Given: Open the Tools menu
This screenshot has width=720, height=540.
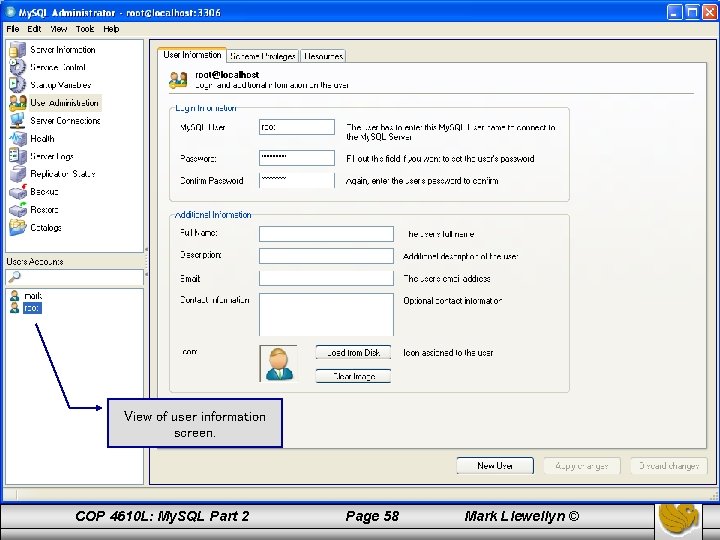Looking at the screenshot, I should (85, 29).
